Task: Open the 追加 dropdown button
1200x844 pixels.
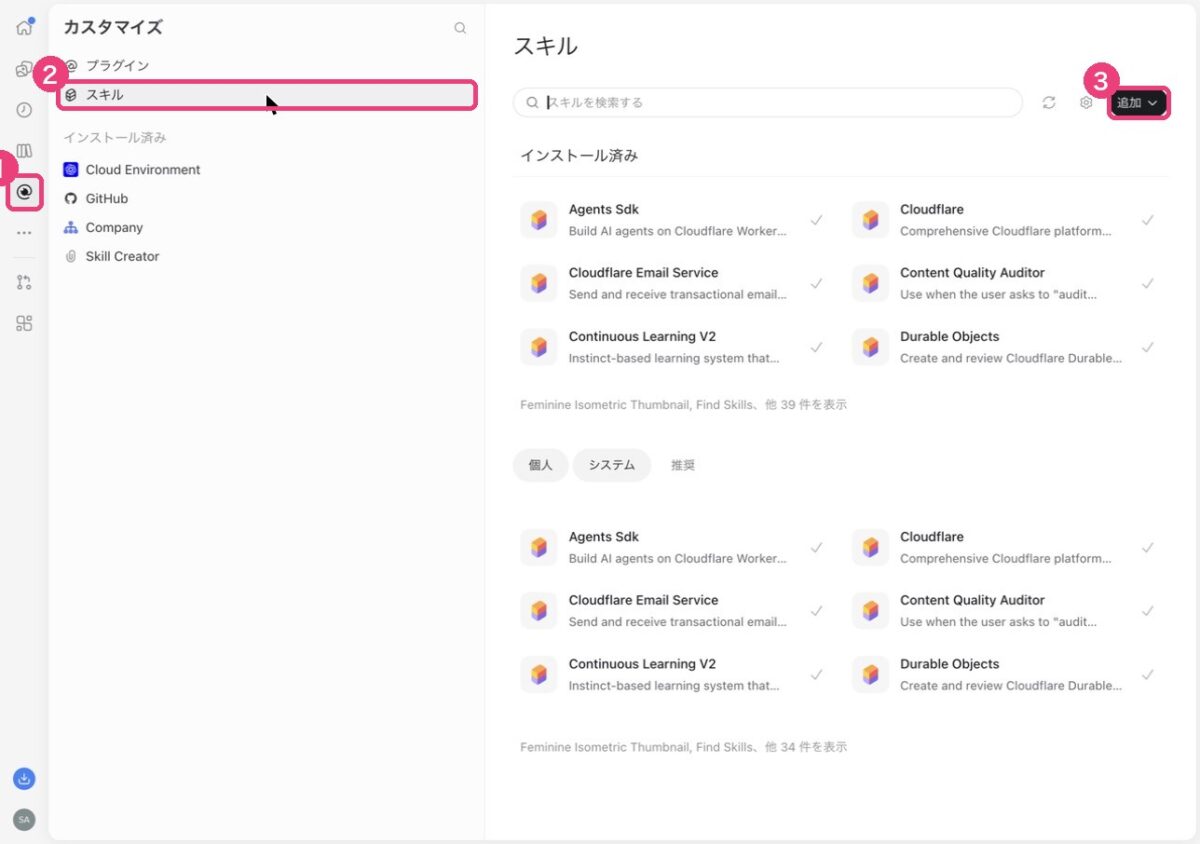Action: pyautogui.click(x=1138, y=102)
